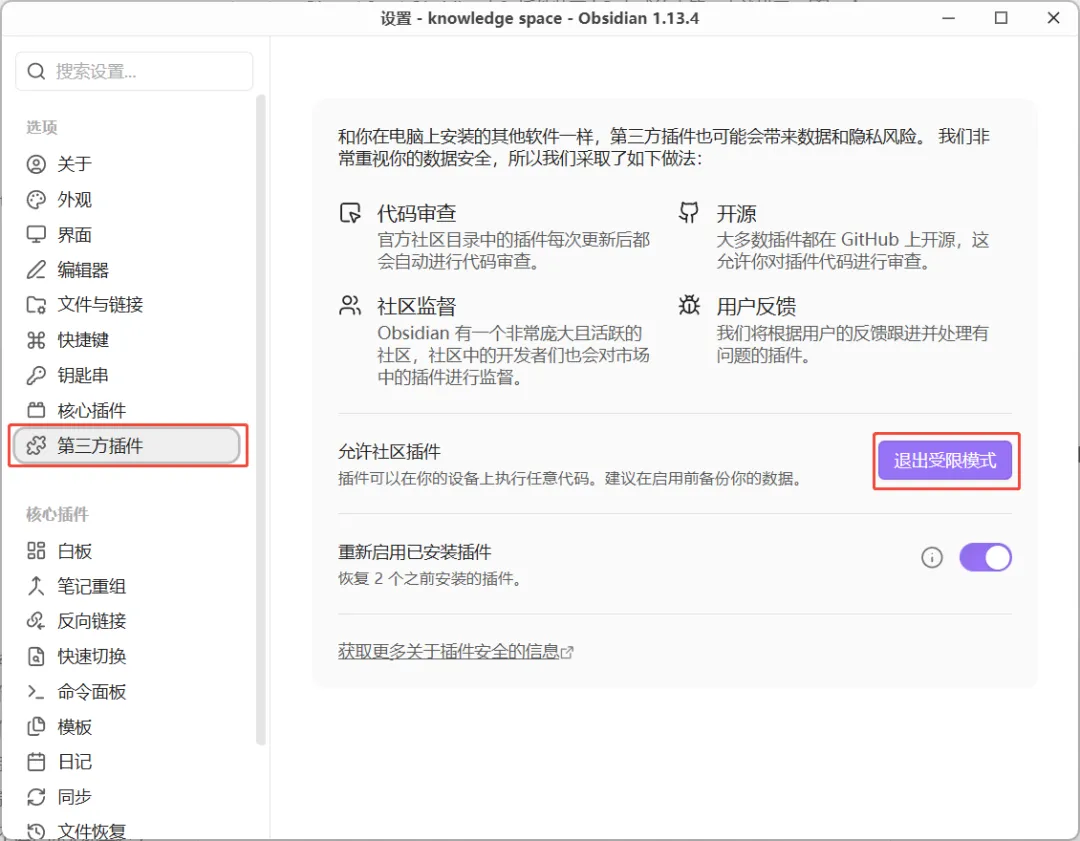Click the 快捷键 command-key icon

pyautogui.click(x=36, y=340)
